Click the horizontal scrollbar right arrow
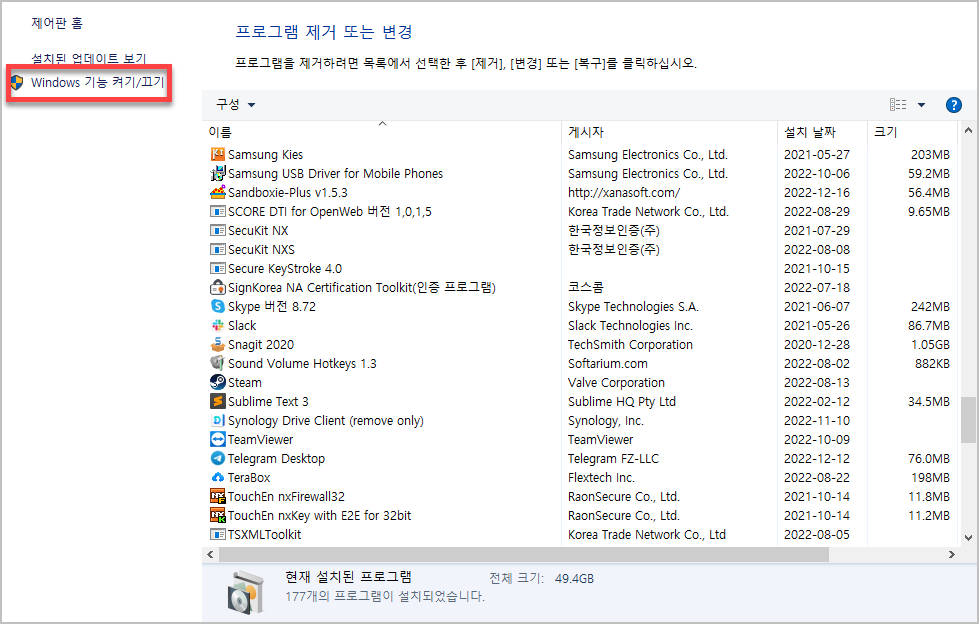This screenshot has width=979, height=624. coord(952,554)
